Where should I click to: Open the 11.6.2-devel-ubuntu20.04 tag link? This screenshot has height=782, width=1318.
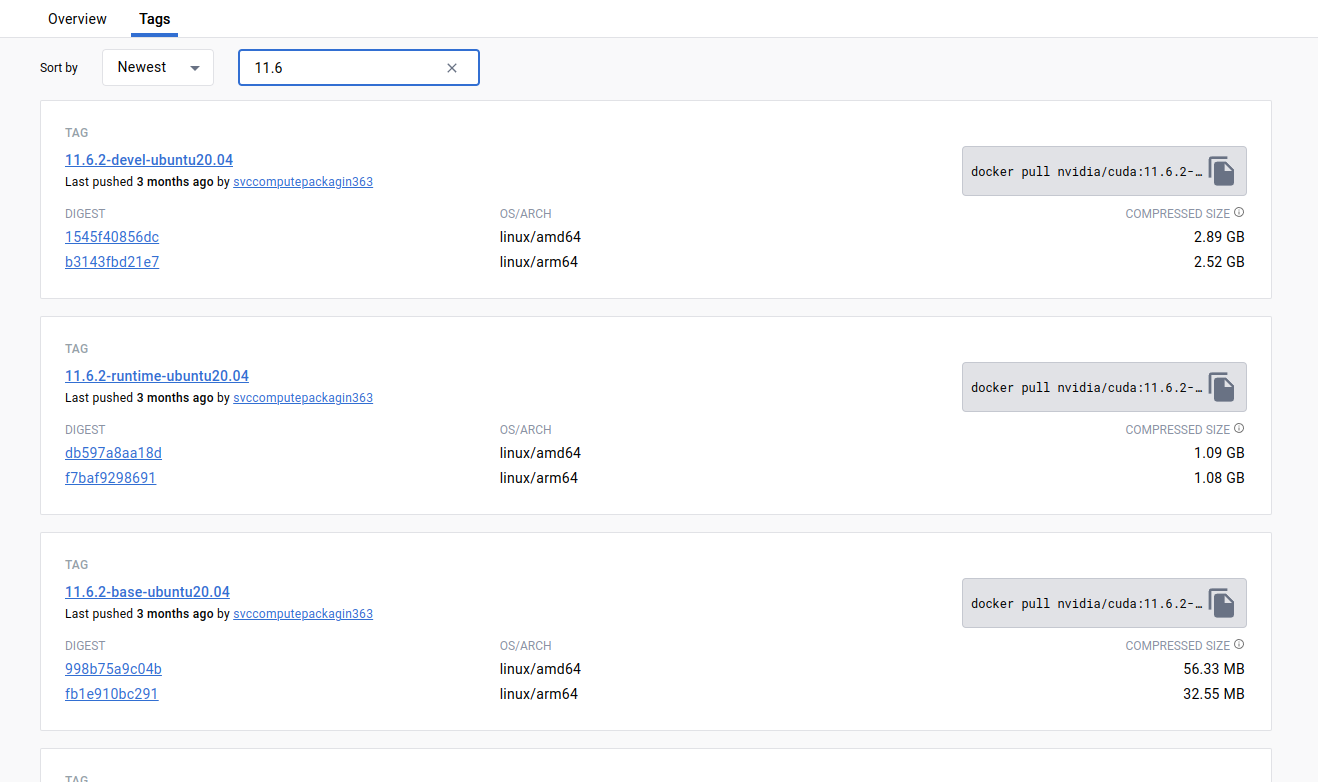[x=149, y=160]
